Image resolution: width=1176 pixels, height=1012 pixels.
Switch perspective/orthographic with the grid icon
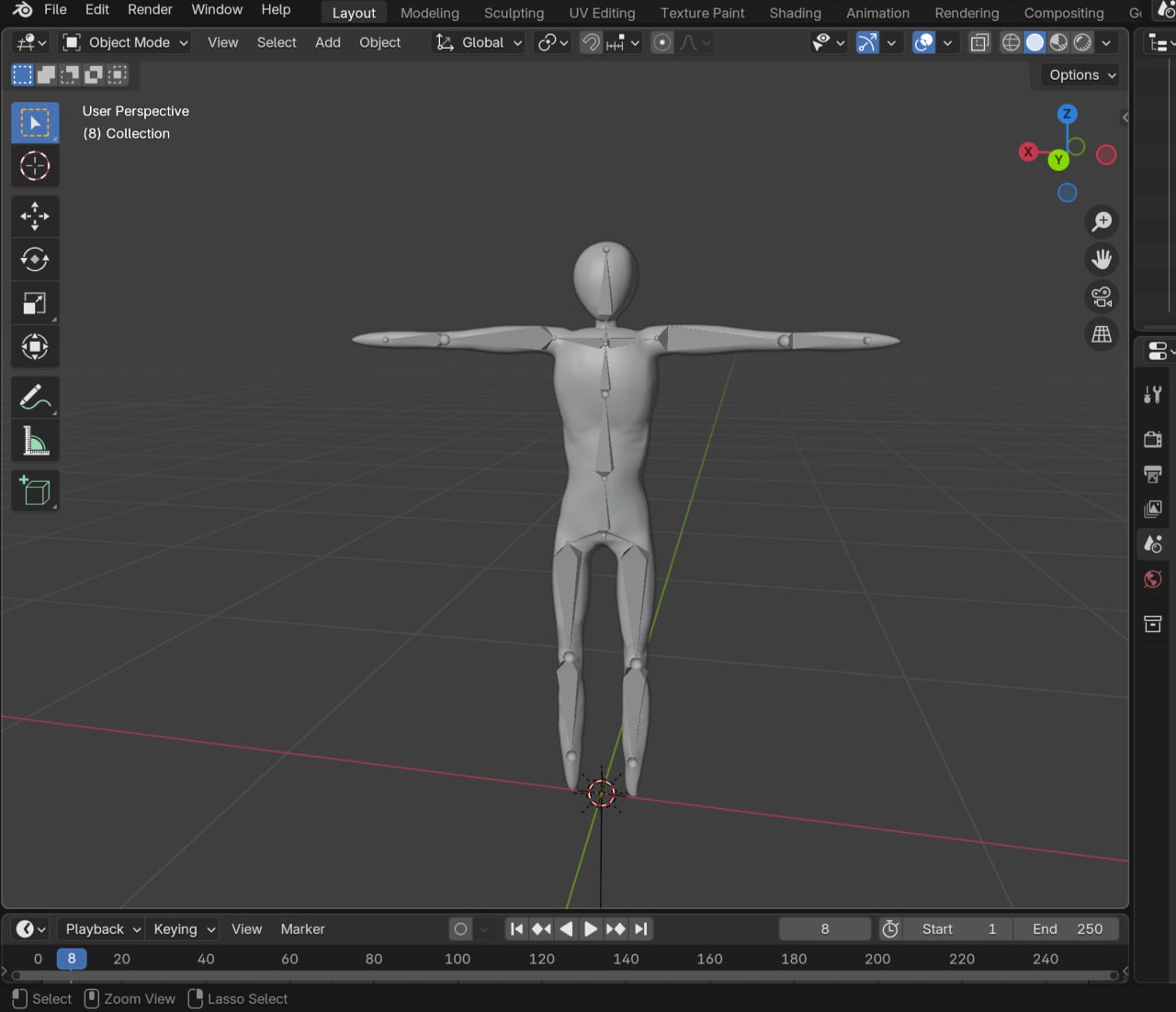pos(1101,334)
